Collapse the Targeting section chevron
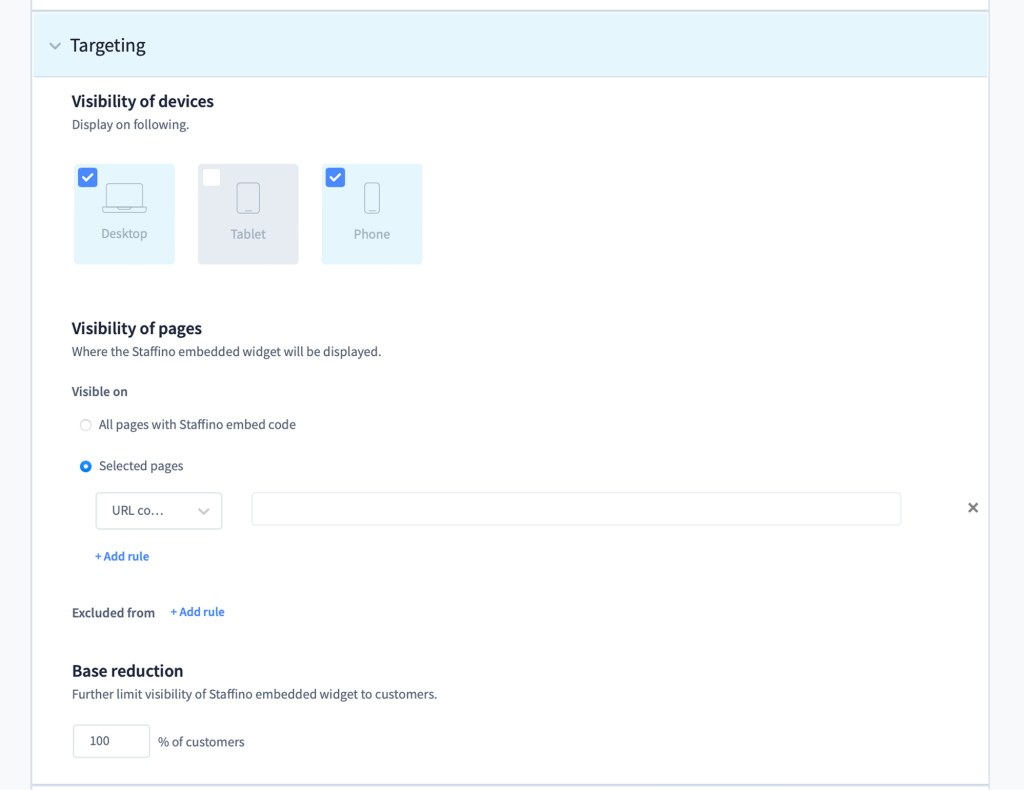The height and width of the screenshot is (790, 1024). [x=55, y=46]
